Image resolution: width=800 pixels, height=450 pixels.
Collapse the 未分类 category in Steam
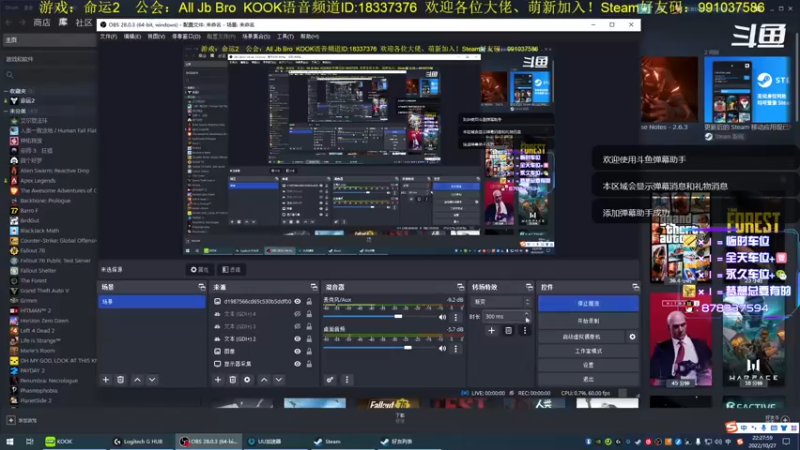click(6, 111)
